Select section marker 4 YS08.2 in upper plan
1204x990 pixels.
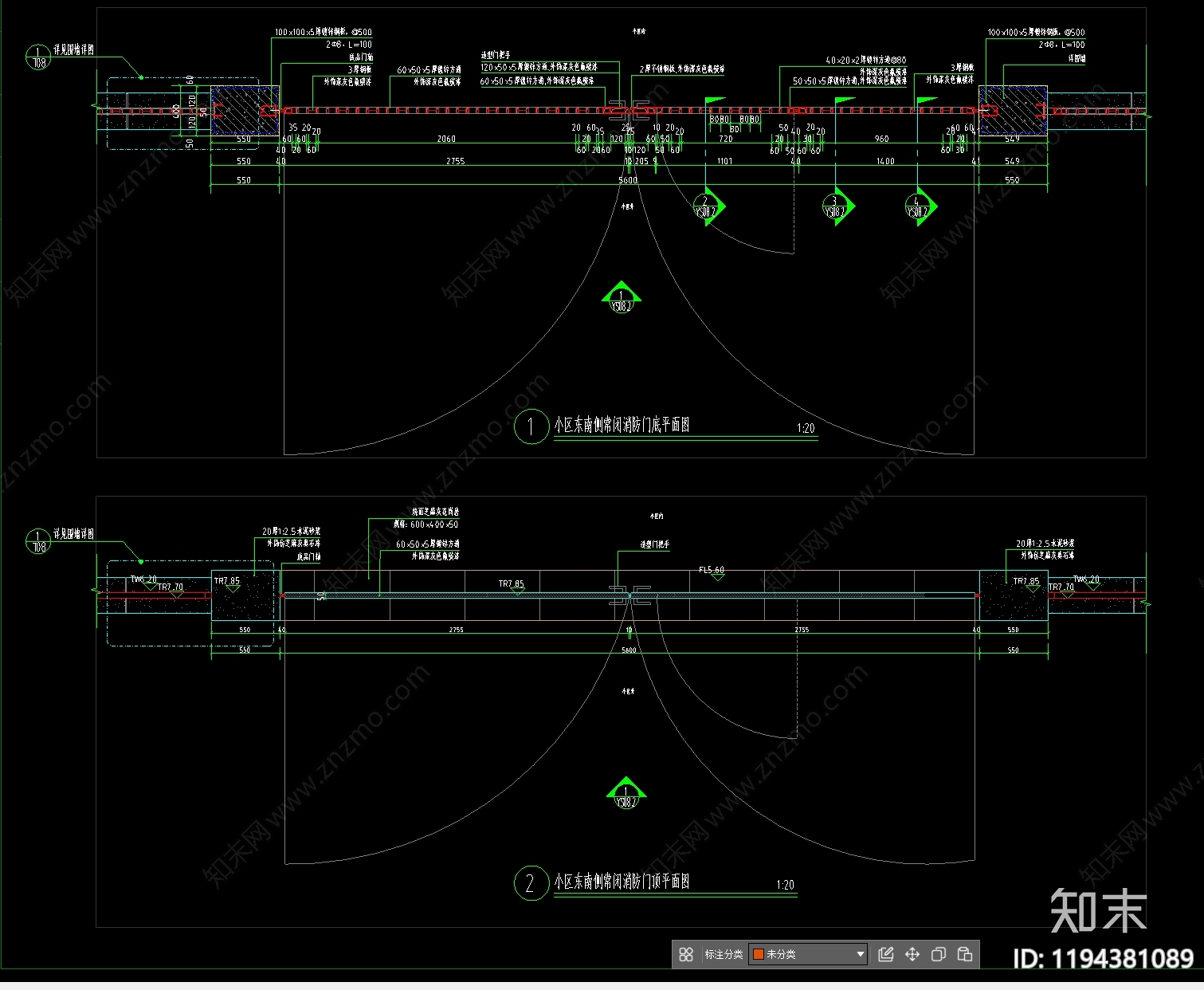click(x=917, y=207)
